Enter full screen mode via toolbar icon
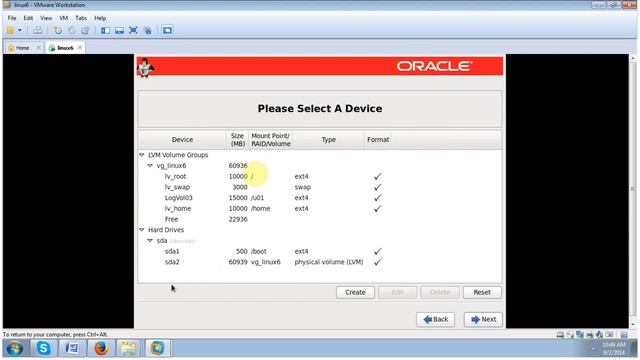The width and height of the screenshot is (640, 360). [x=133, y=31]
